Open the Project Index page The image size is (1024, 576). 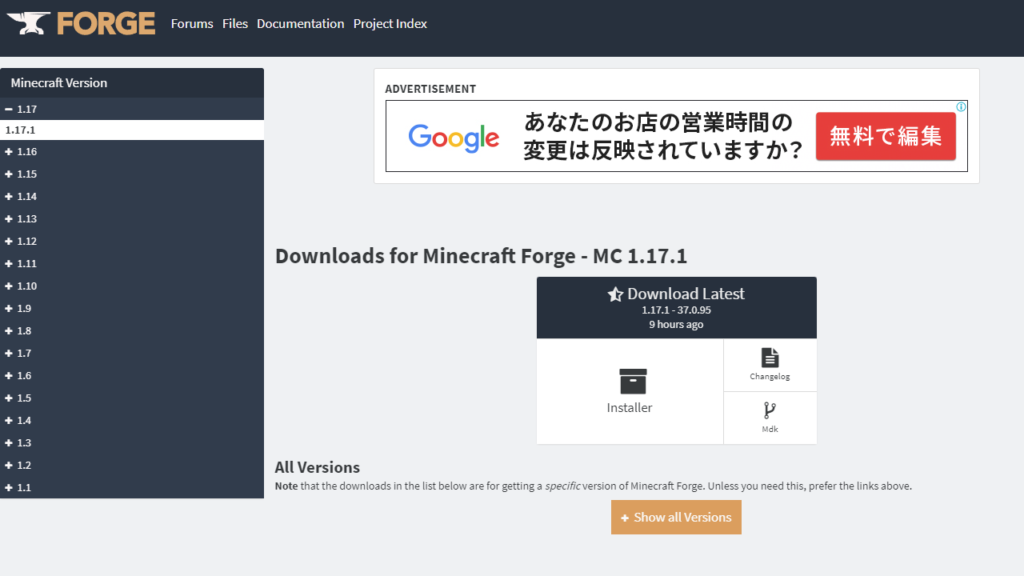390,23
